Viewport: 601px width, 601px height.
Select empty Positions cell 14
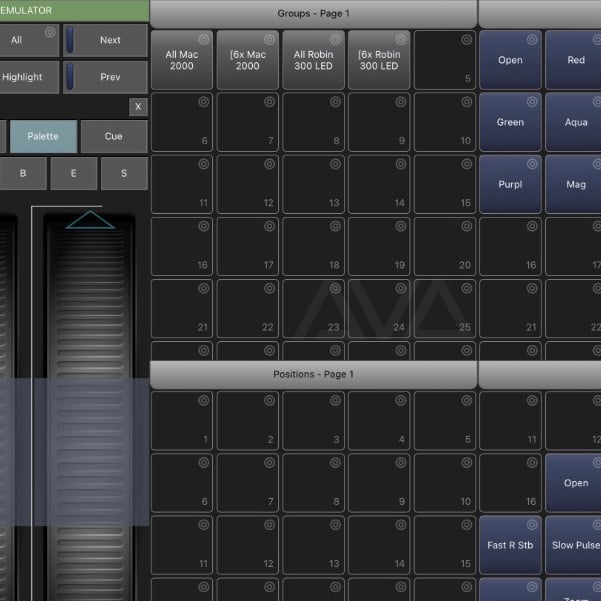tap(379, 545)
